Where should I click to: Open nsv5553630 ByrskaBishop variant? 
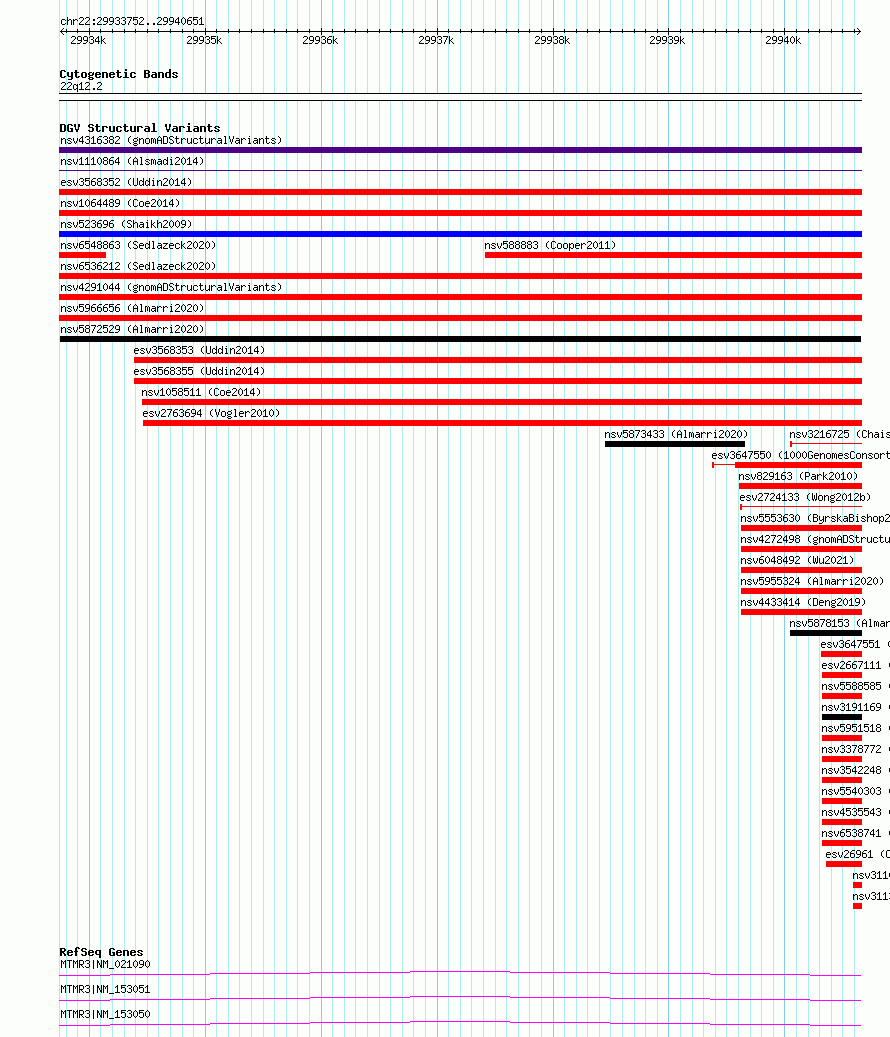coord(815,518)
